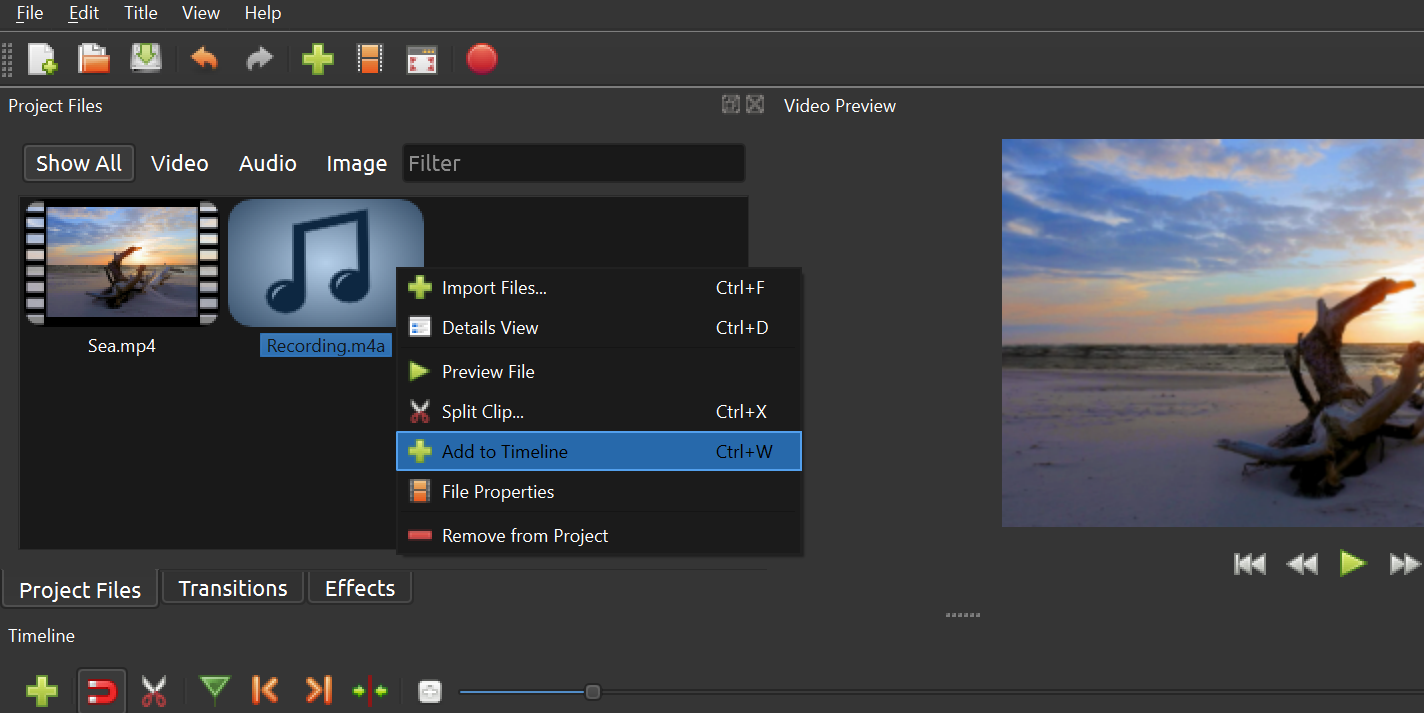Viewport: 1424px width, 713px height.
Task: Open Choose Profile filmstrip icon in toolbar
Action: pyautogui.click(x=370, y=60)
